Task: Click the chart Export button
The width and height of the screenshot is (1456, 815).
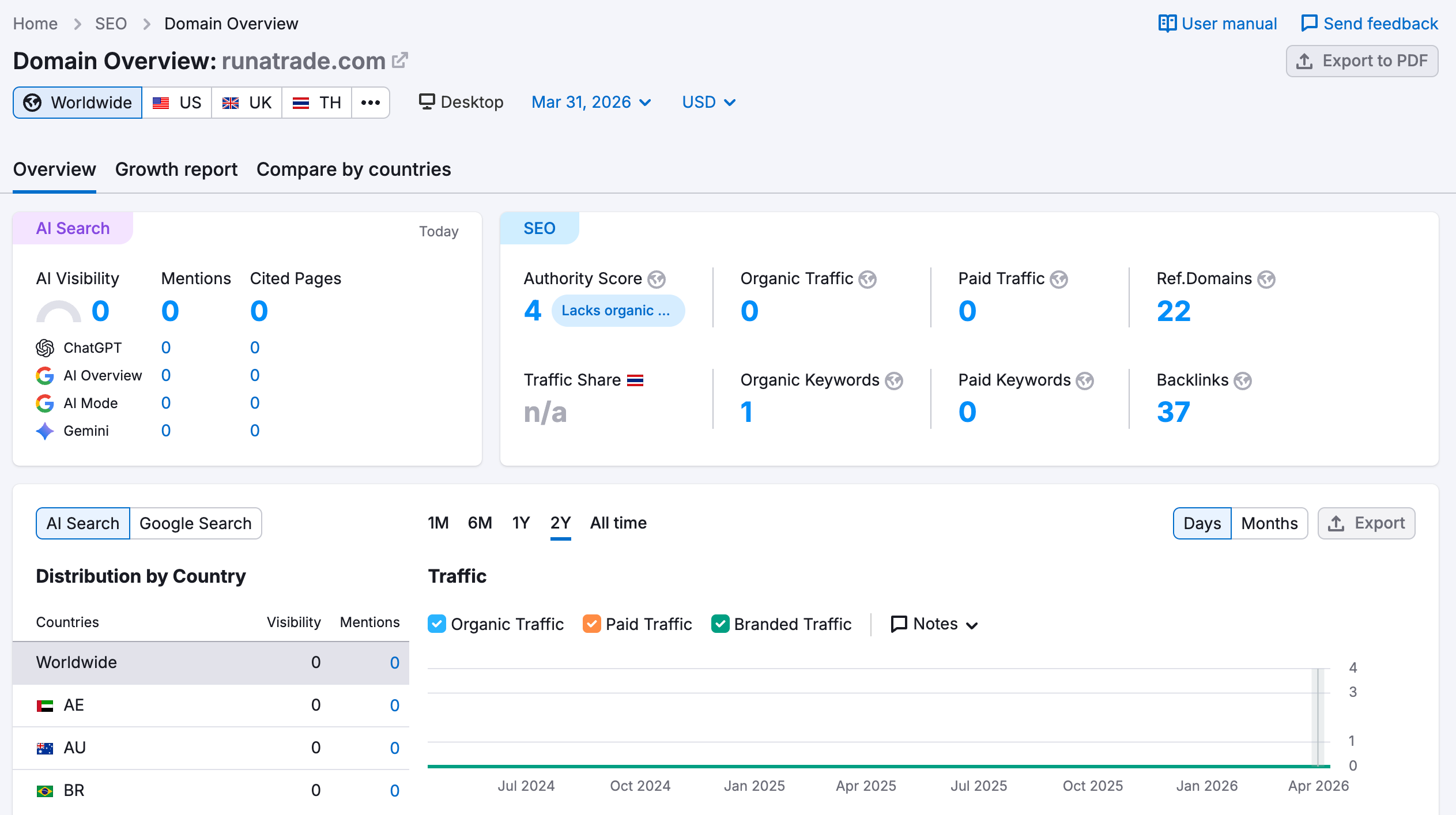Action: pos(1367,523)
